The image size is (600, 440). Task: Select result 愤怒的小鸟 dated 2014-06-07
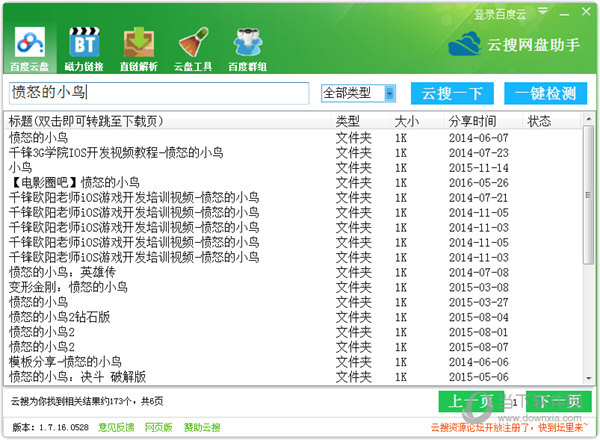tap(293, 137)
